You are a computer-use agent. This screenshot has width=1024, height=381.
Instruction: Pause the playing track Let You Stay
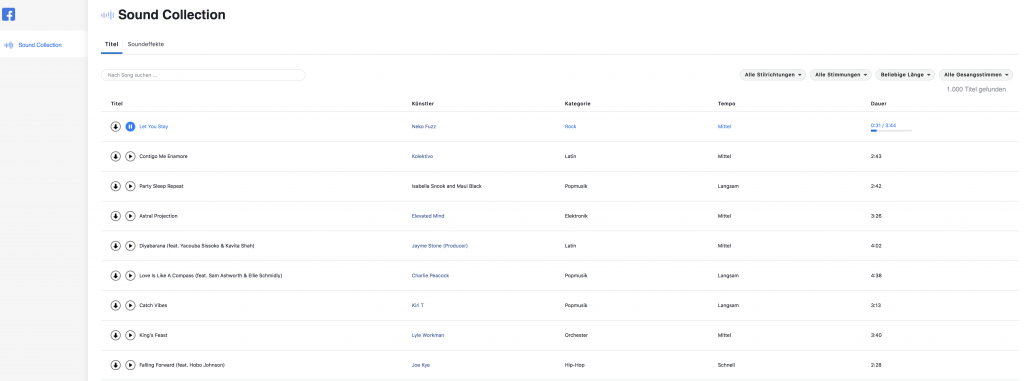(x=131, y=126)
